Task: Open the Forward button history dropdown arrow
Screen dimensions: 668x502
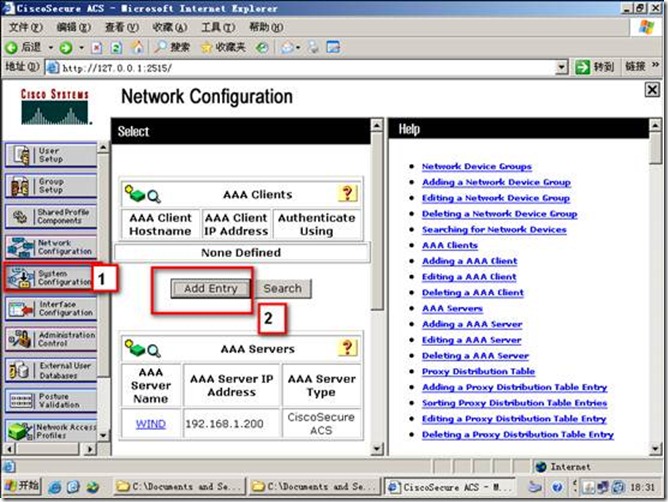Action: pos(81,47)
